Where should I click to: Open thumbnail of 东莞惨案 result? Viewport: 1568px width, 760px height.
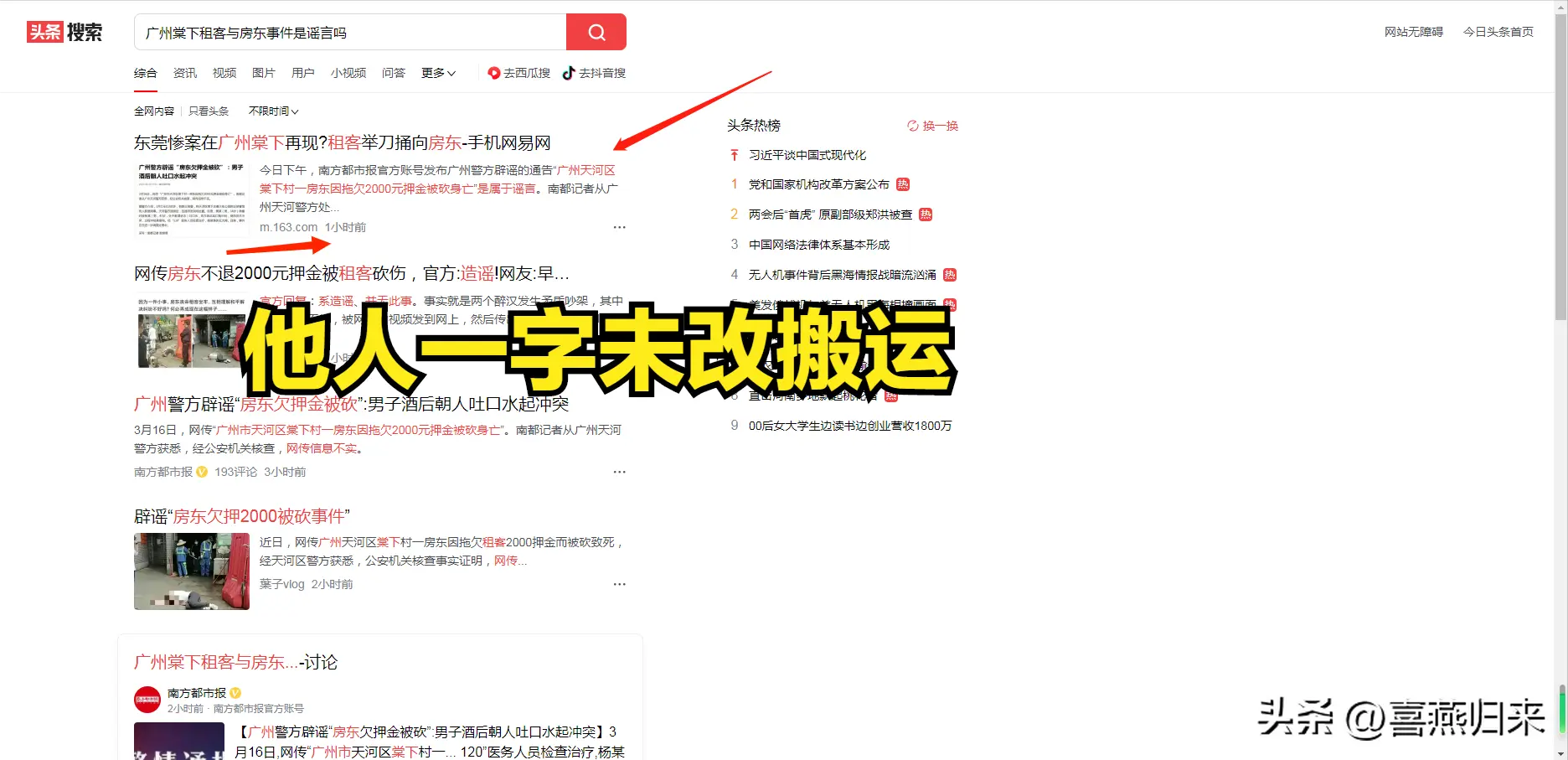pyautogui.click(x=192, y=199)
